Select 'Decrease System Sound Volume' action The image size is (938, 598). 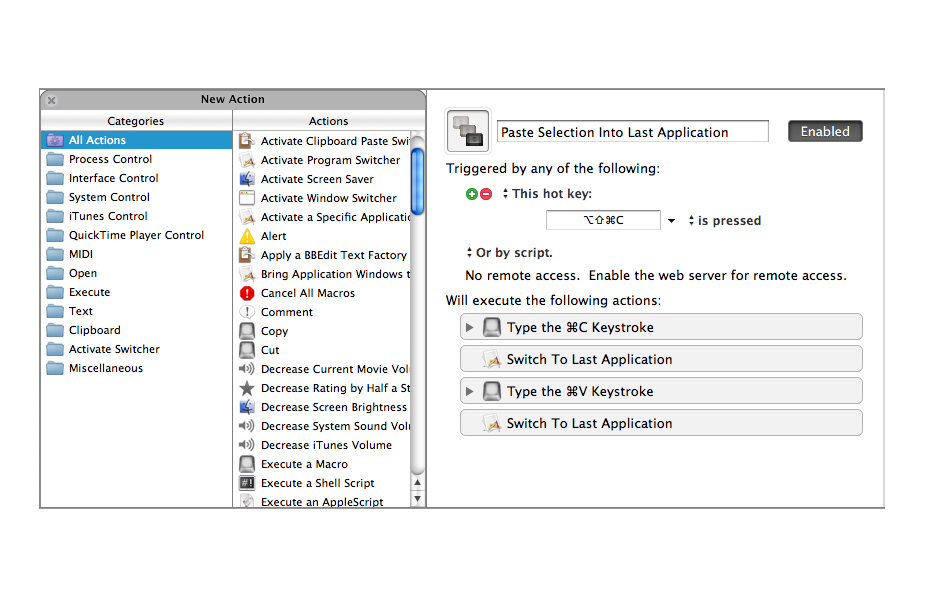323,426
